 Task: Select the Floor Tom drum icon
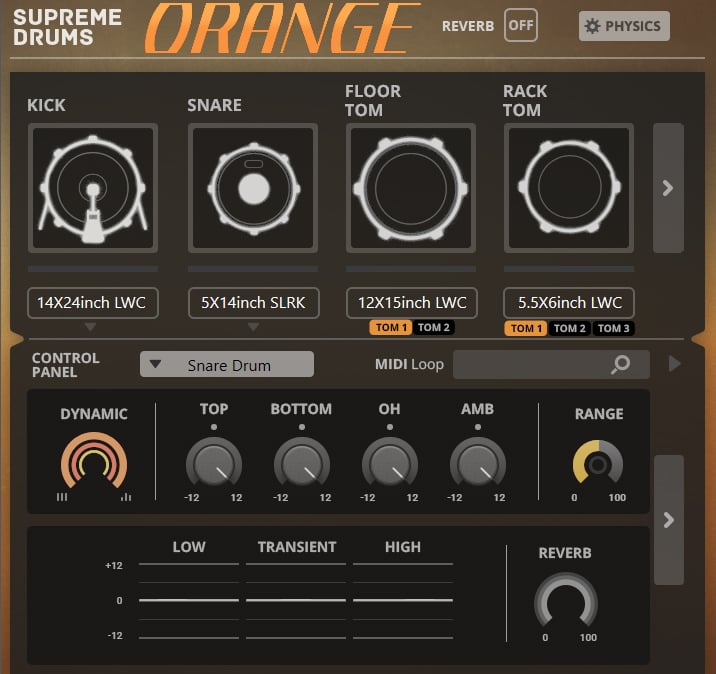(x=411, y=187)
